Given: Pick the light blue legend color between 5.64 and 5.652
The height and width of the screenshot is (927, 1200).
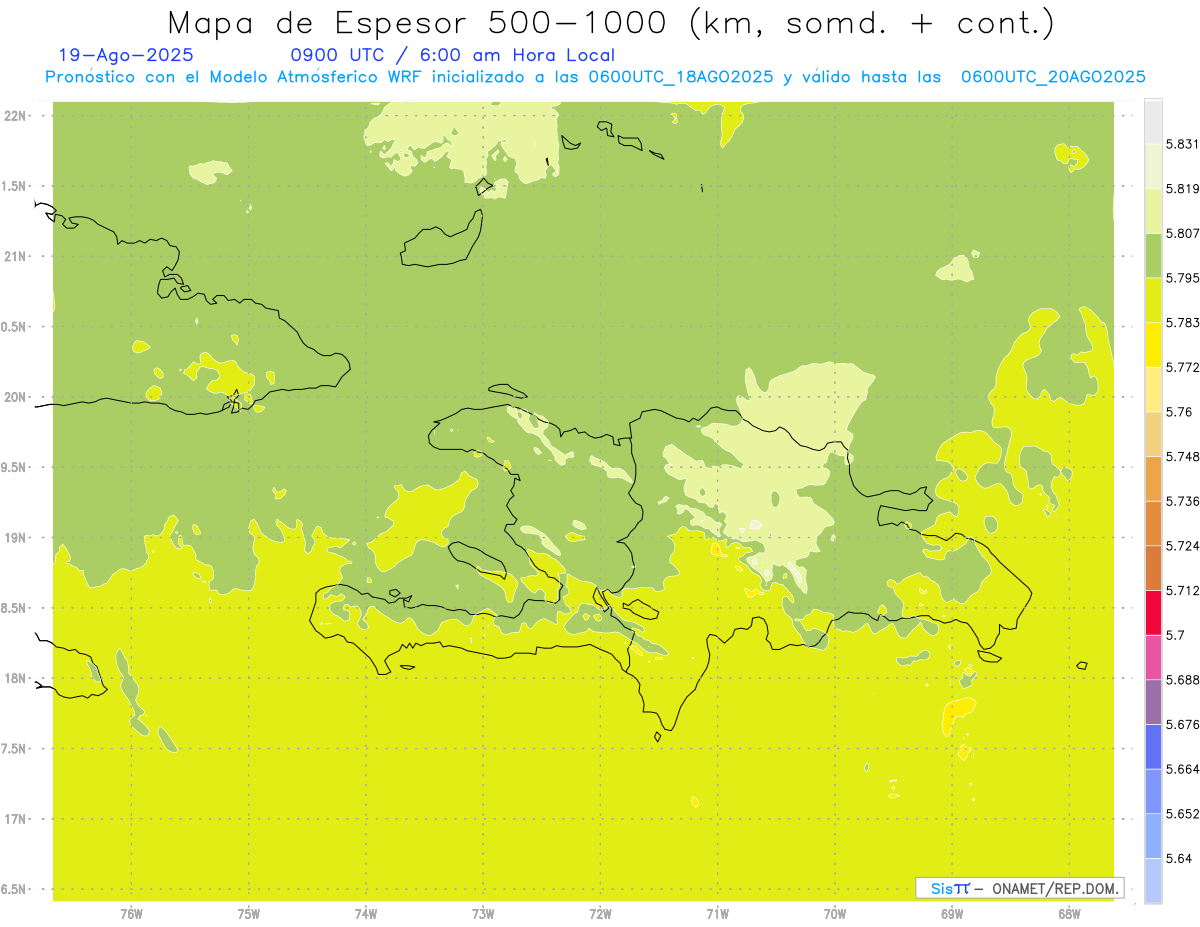Looking at the screenshot, I should [x=1153, y=836].
